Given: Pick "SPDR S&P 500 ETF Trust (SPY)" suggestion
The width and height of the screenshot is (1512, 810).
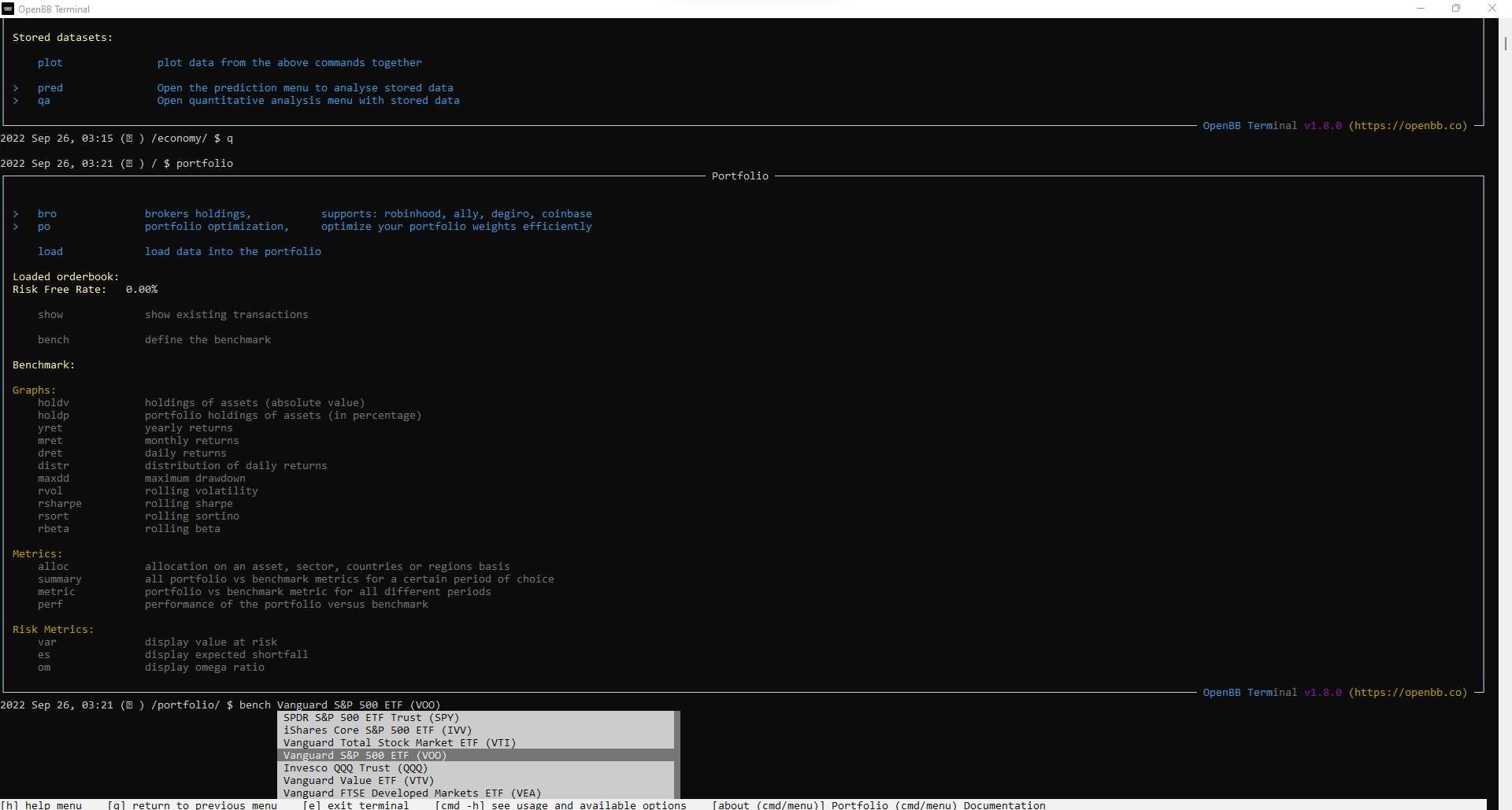Looking at the screenshot, I should (370, 717).
